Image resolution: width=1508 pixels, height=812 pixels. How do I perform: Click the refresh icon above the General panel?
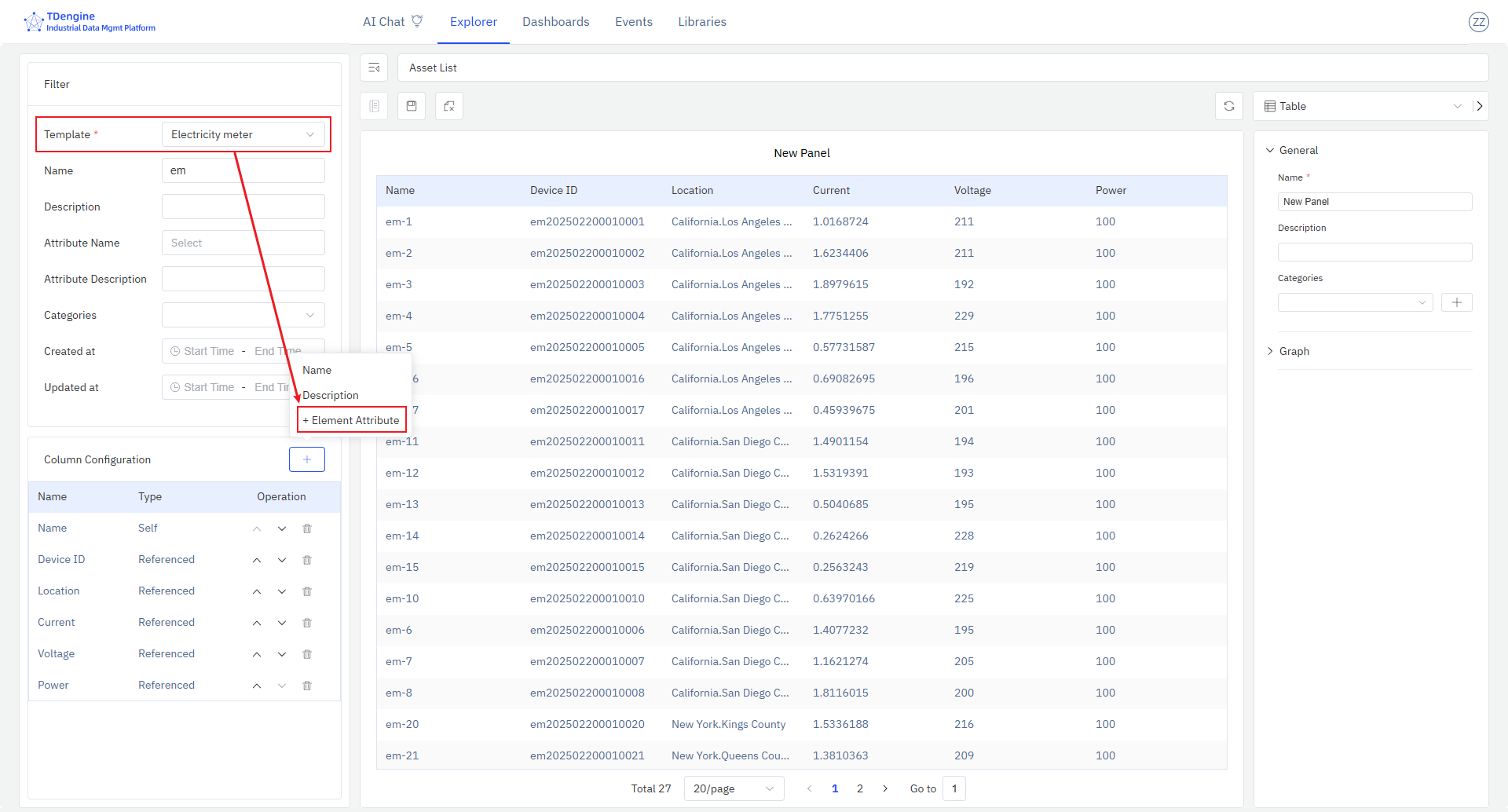1229,105
